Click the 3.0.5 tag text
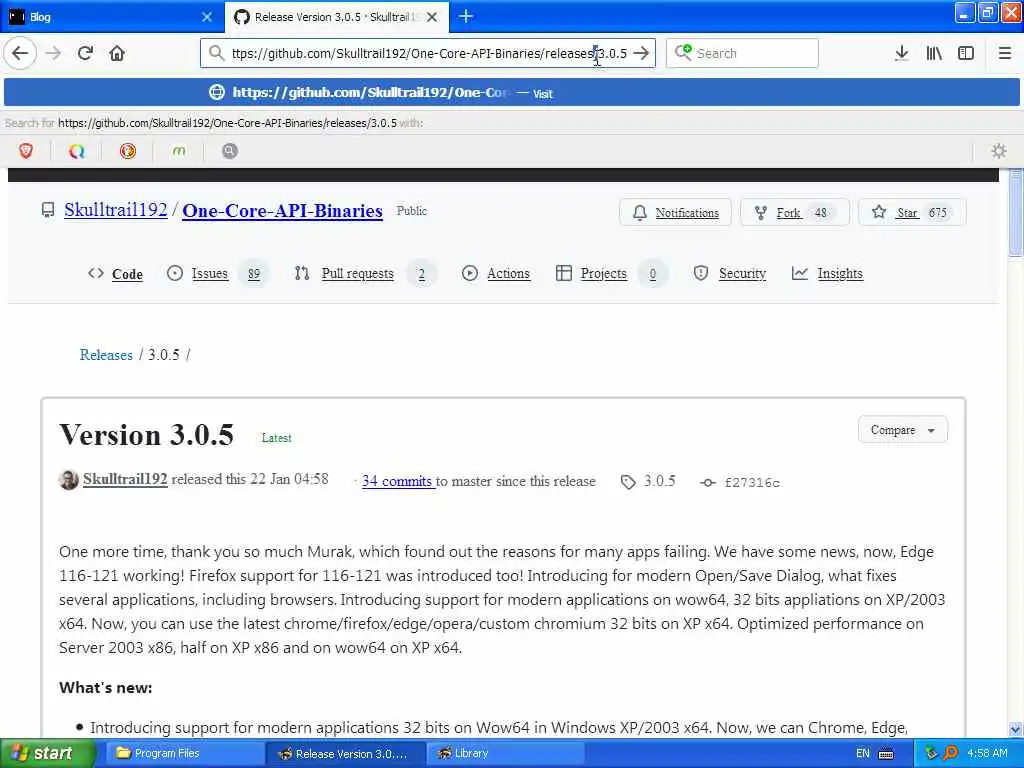 tap(659, 481)
